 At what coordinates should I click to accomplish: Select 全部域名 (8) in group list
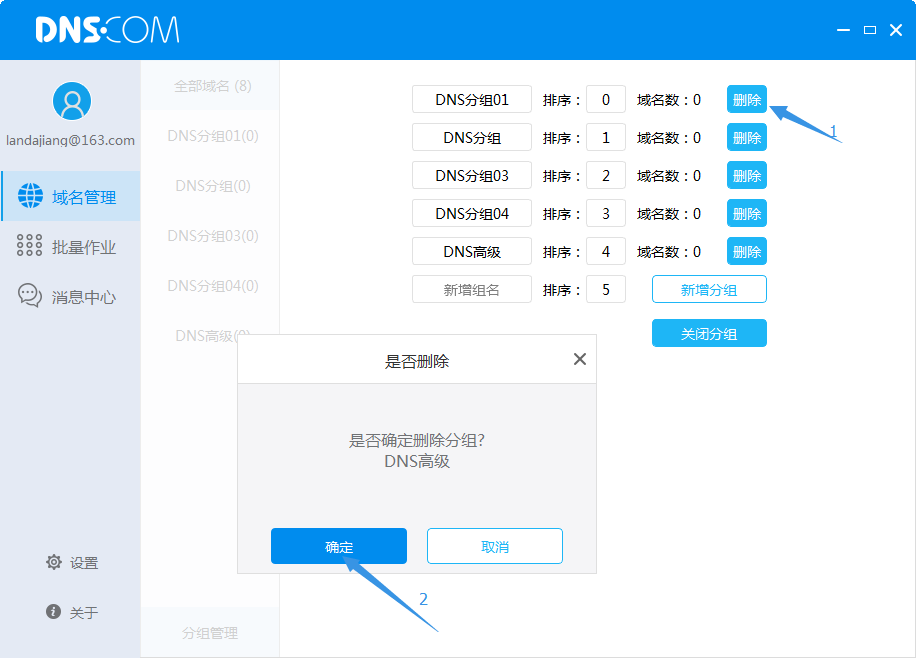[x=213, y=86]
